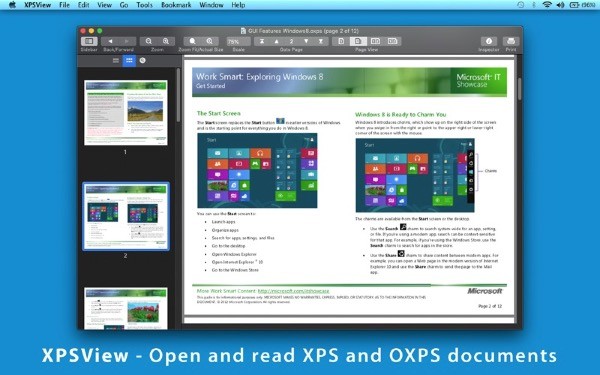The image size is (600, 375).
Task: Select two pages continuous view
Action: pos(393,41)
